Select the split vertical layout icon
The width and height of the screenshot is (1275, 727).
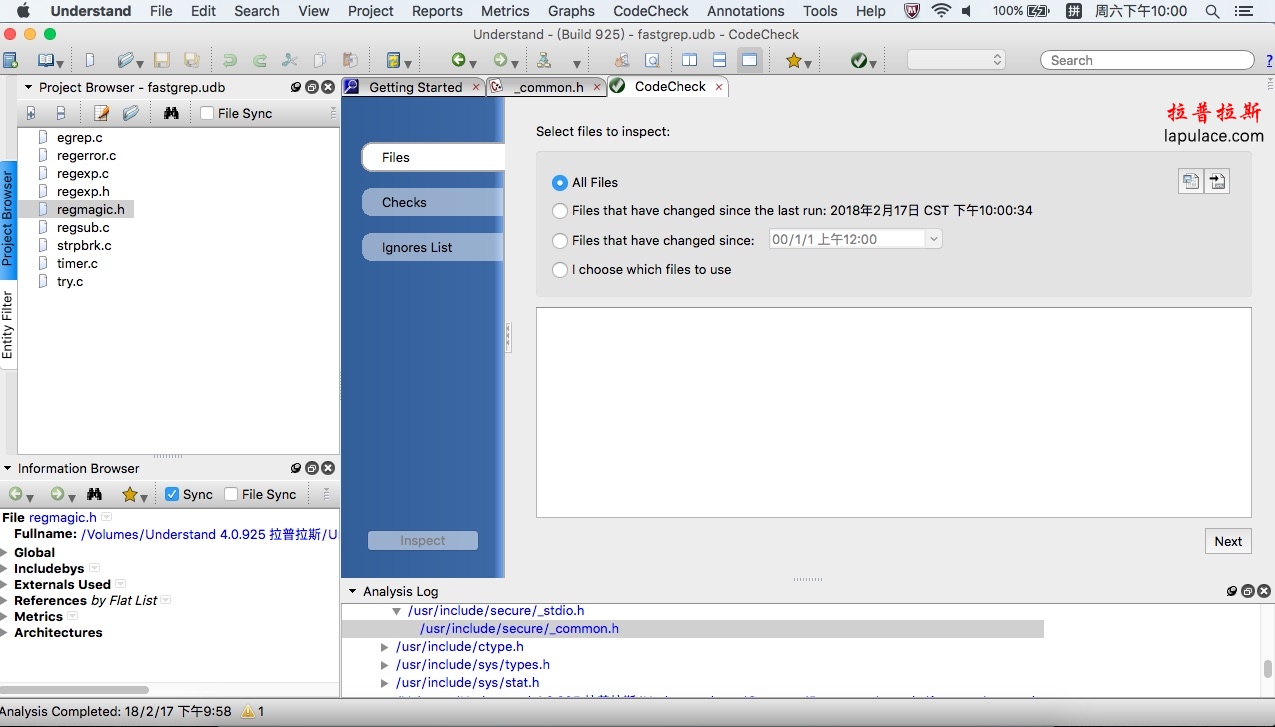(x=689, y=60)
